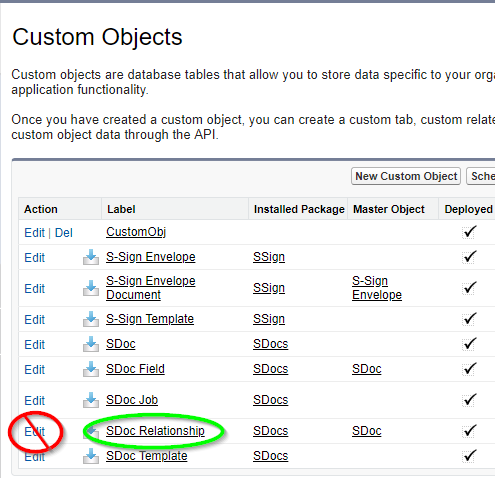This screenshot has width=495, height=478.
Task: Delete CustomObj using the Del link
Action: tap(64, 233)
